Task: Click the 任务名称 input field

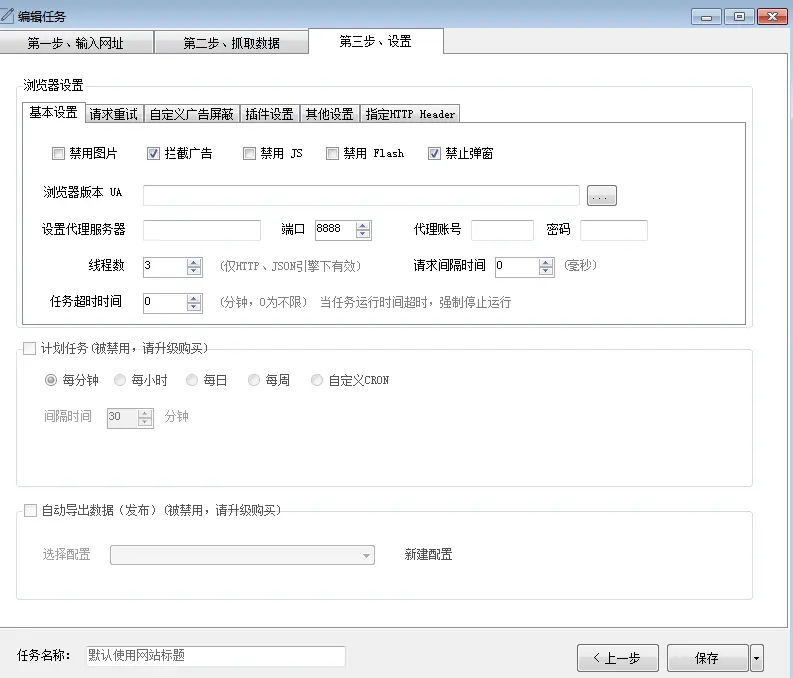Action: (216, 656)
